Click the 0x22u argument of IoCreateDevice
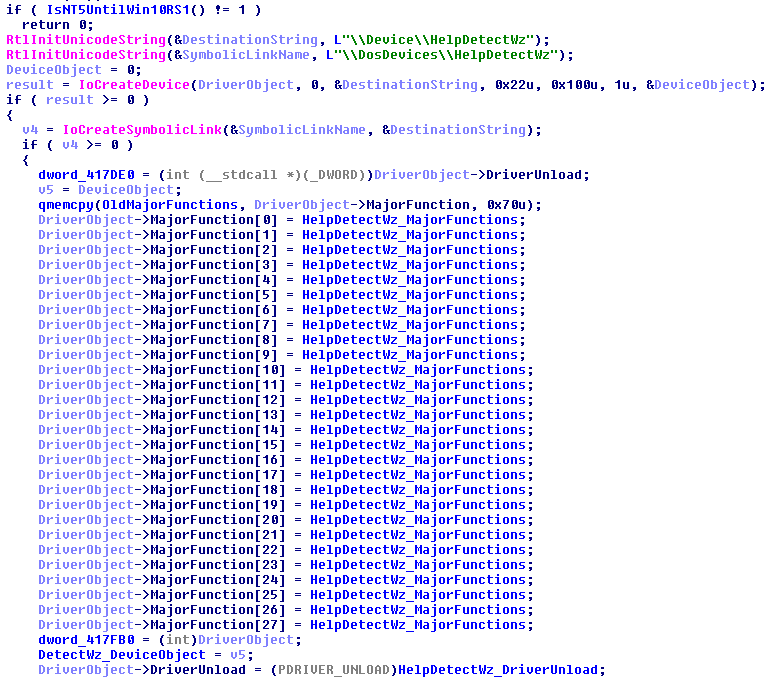 click(514, 85)
